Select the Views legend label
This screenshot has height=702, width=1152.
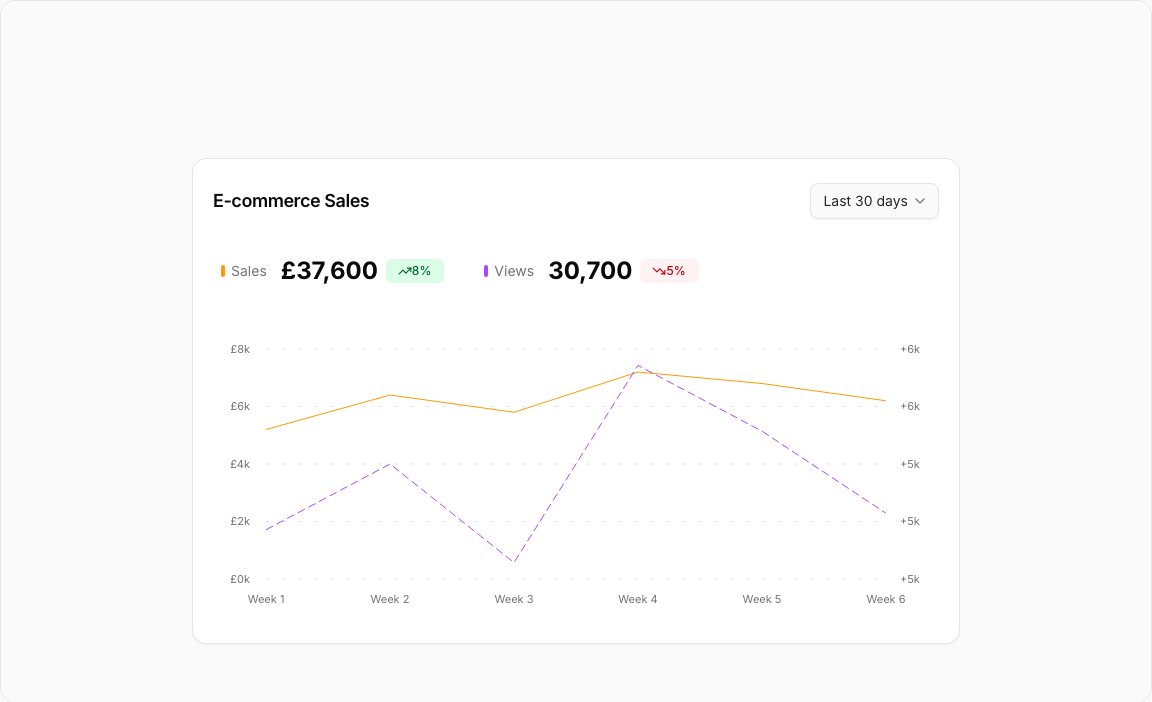(x=514, y=271)
